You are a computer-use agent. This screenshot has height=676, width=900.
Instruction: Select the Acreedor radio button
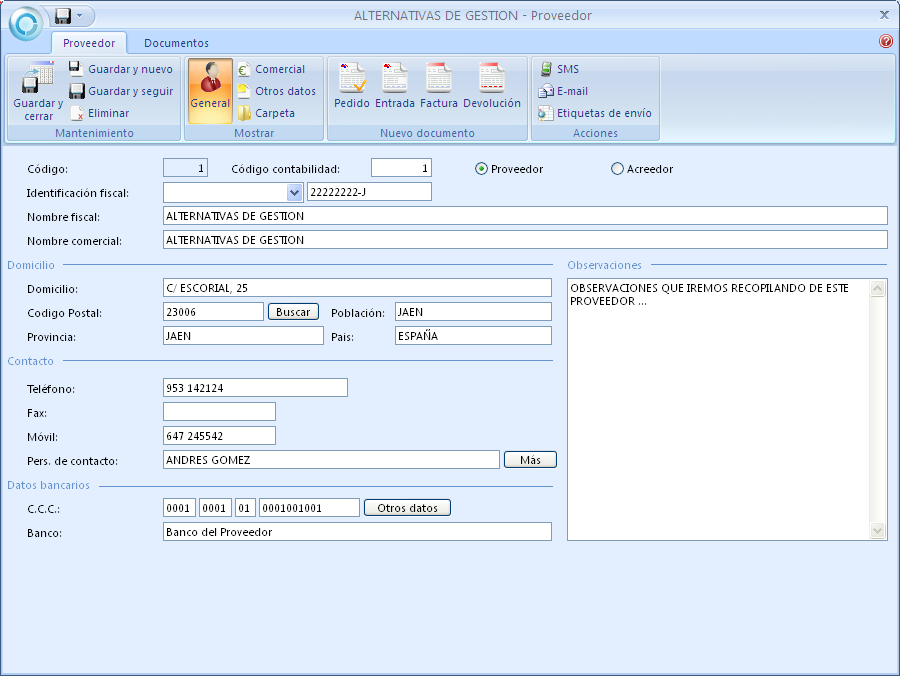(617, 169)
